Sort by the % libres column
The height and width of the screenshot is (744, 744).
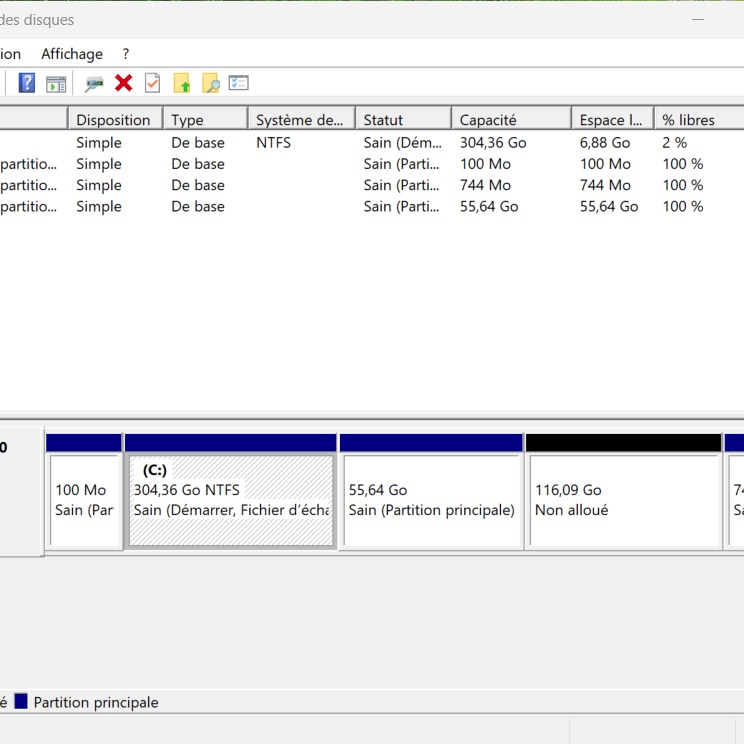688,120
